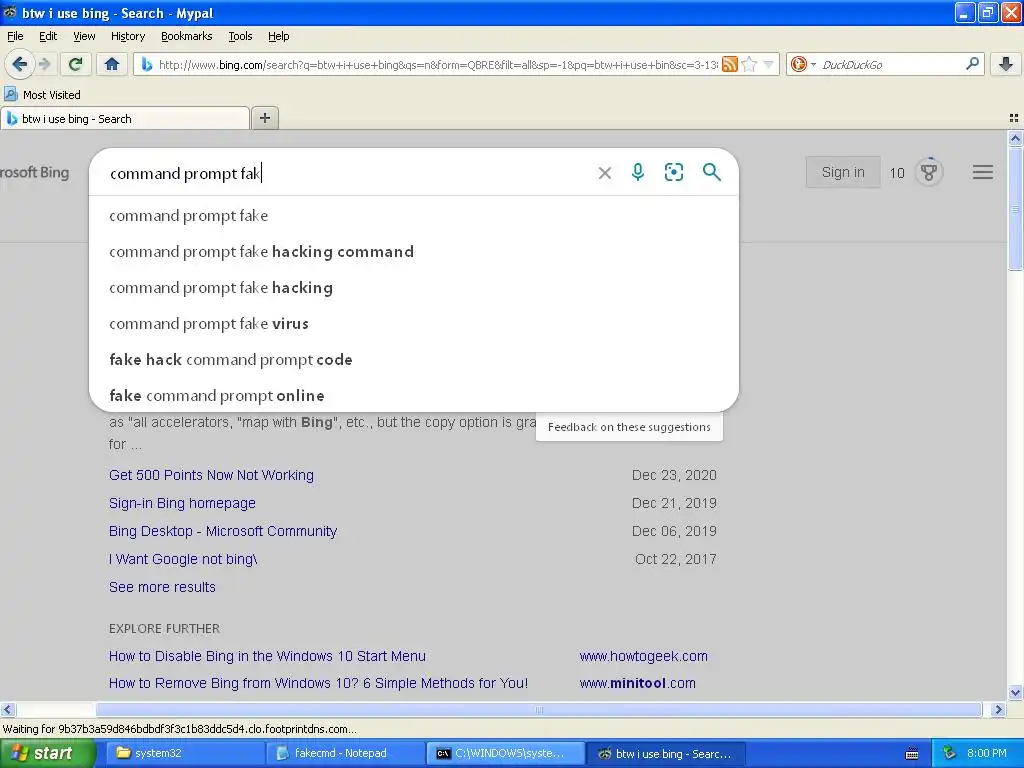Click the horizontal scrollbar left arrow
This screenshot has height=768, width=1024.
pyautogui.click(x=7, y=709)
